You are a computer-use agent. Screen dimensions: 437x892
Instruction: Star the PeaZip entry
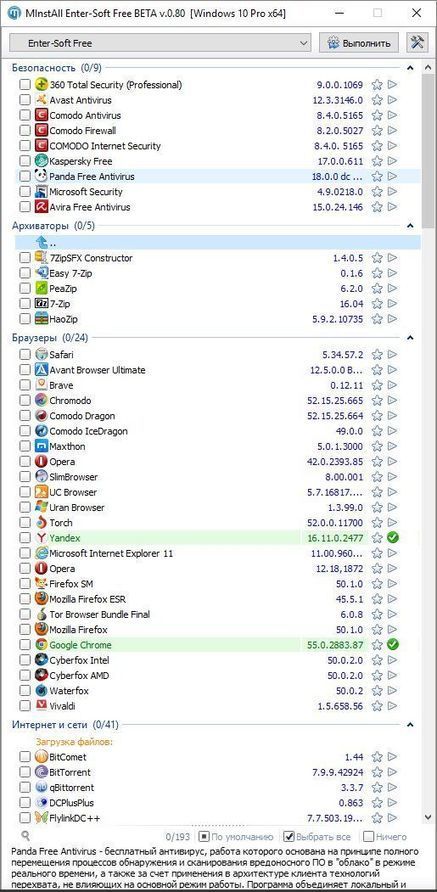pos(377,288)
